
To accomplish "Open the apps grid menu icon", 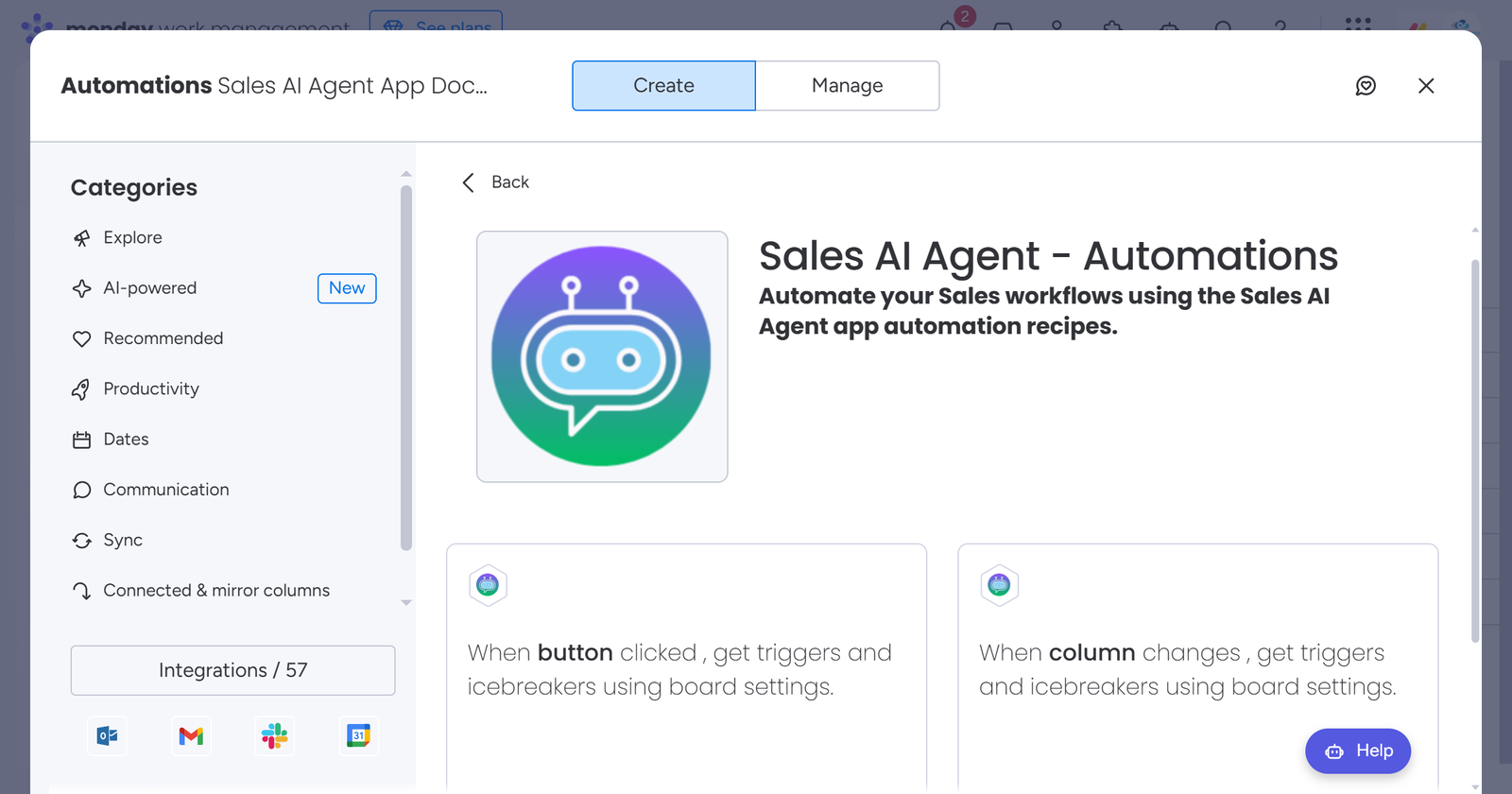I will coord(1358,24).
